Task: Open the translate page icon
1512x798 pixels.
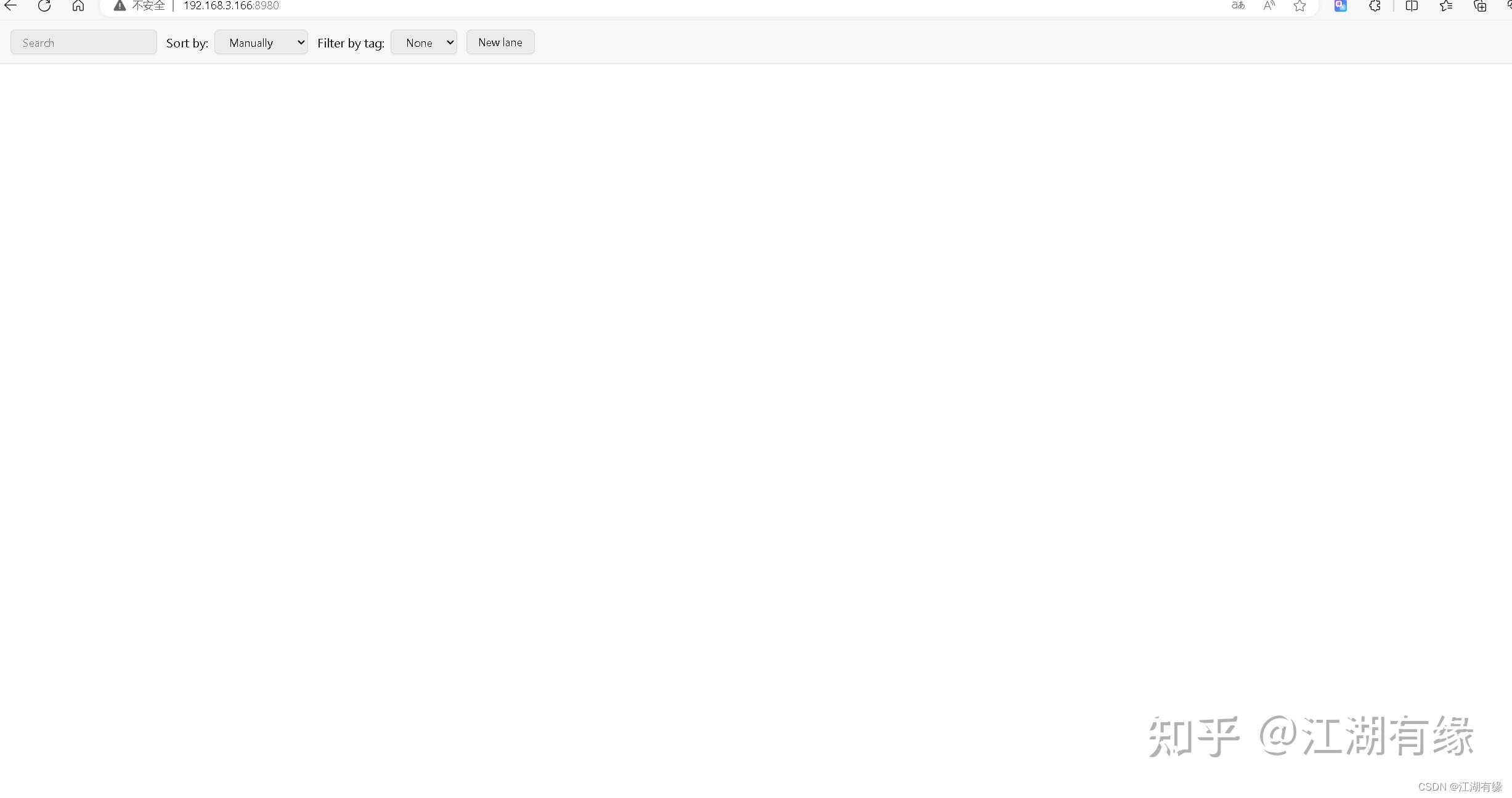Action: pos(1238,6)
